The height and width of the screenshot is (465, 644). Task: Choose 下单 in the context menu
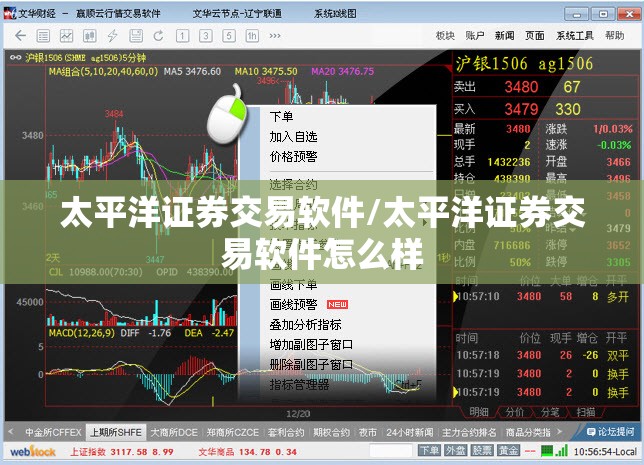click(x=281, y=117)
